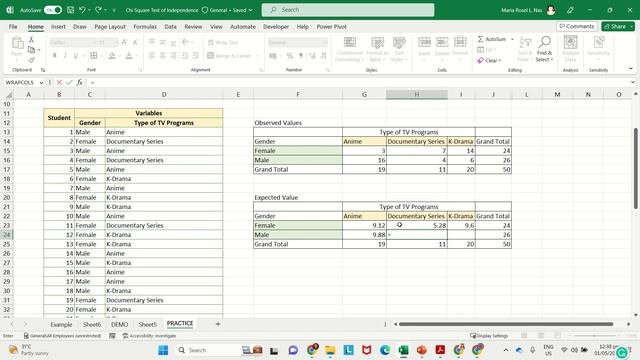Click the Excel icon in taskbar
The height and width of the screenshot is (360, 640).
point(403,350)
